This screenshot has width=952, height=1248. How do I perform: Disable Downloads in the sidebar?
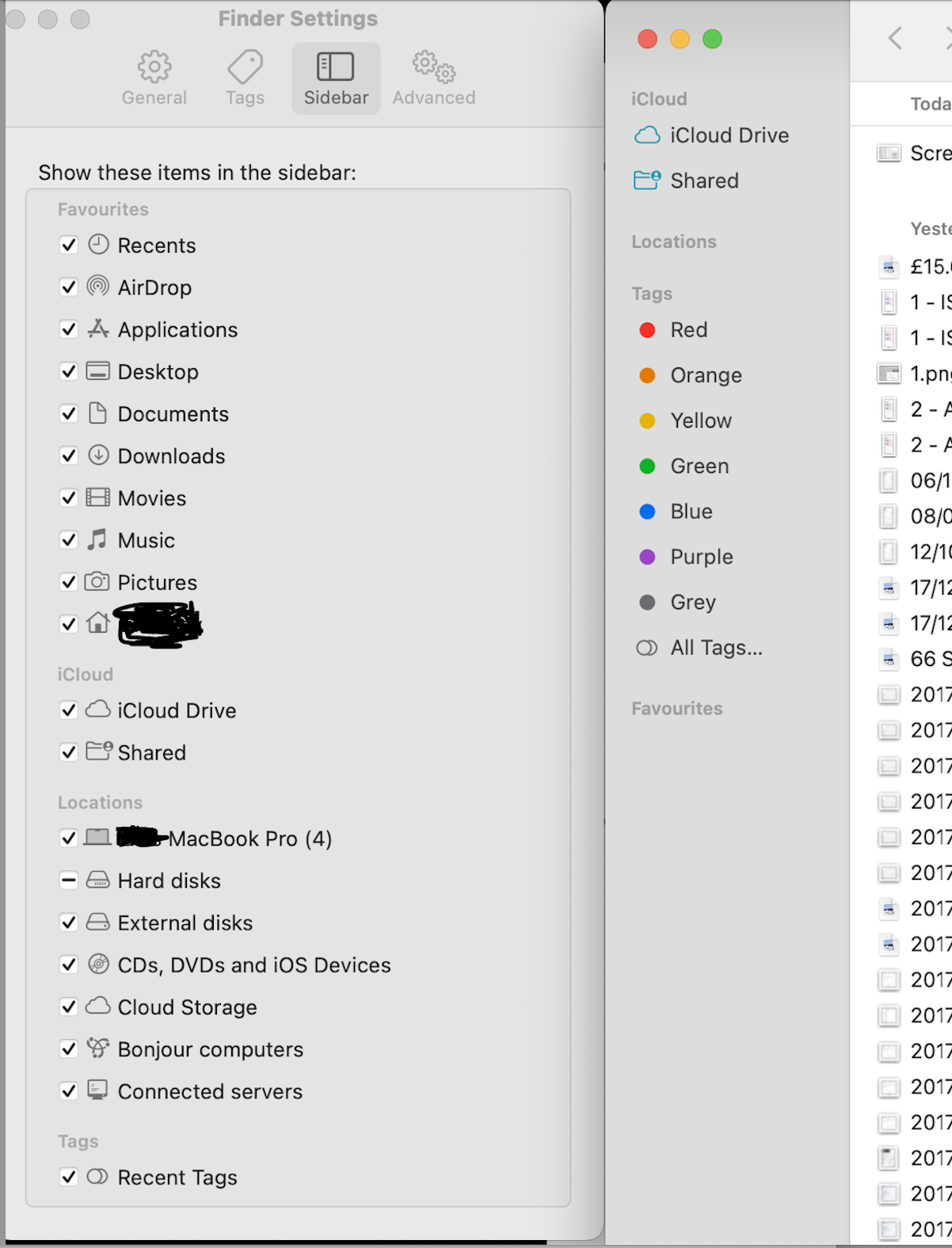(x=69, y=455)
